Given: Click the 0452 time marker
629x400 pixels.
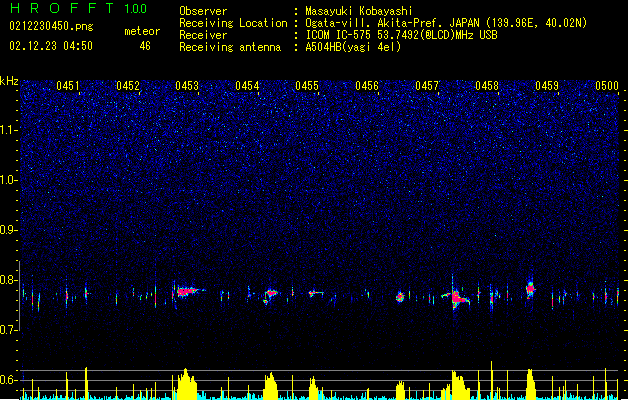Looking at the screenshot, I should pos(128,86).
